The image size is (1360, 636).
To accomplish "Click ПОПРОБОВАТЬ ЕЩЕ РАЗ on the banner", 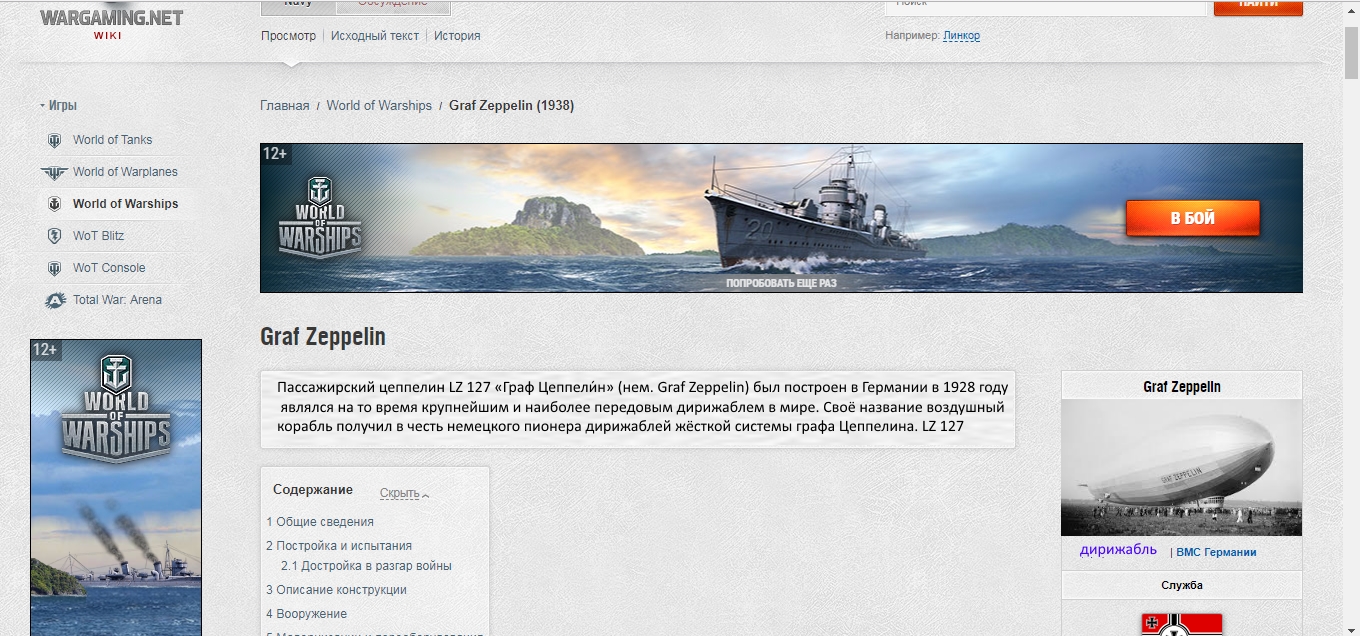I will click(781, 283).
